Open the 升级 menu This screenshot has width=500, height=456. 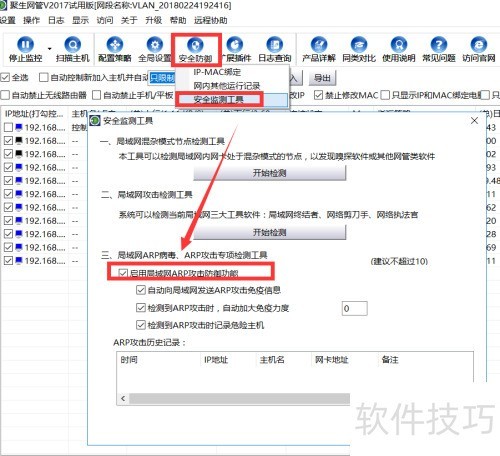coord(153,20)
